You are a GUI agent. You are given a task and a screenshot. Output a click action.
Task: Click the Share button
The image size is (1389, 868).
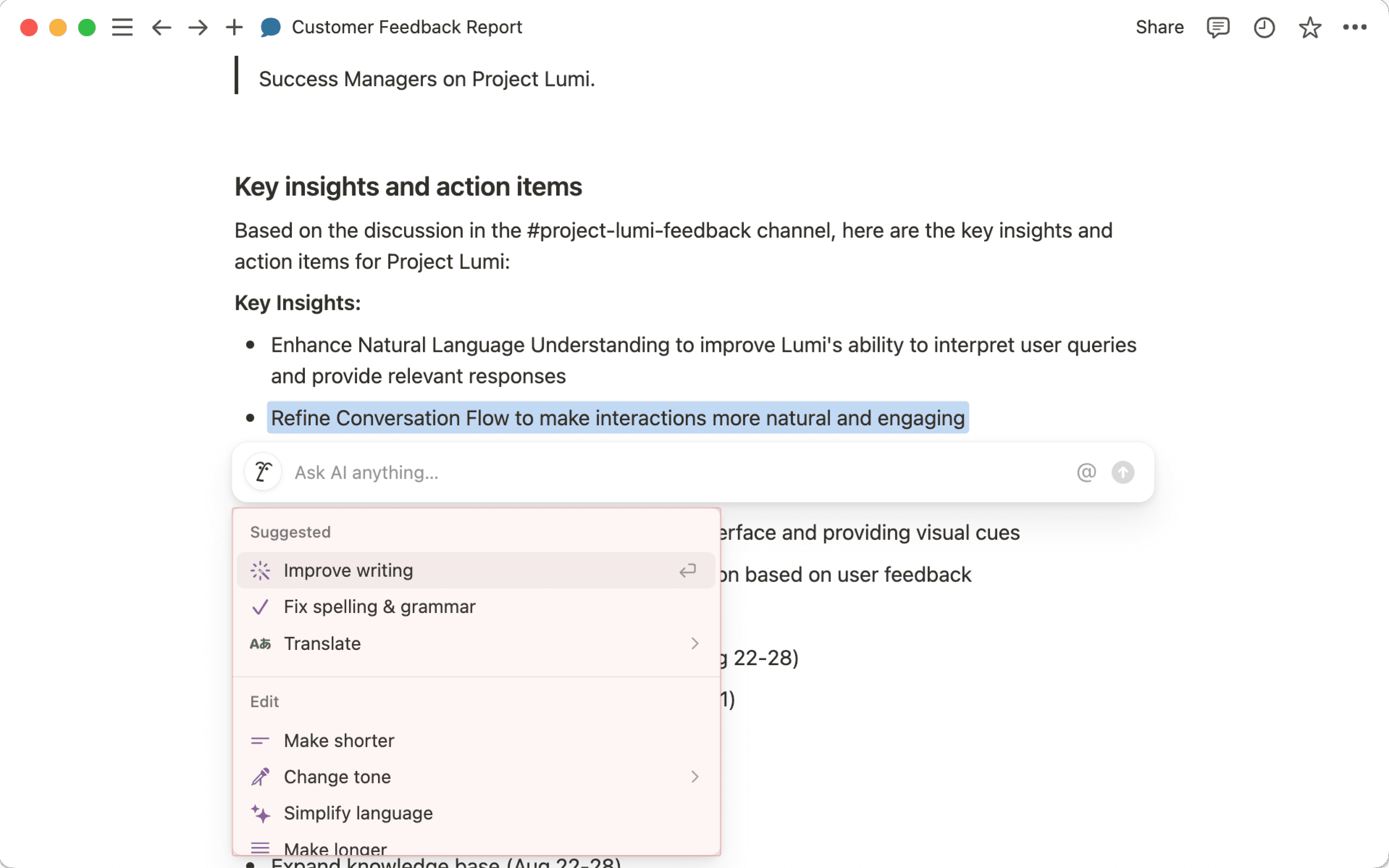tap(1159, 27)
